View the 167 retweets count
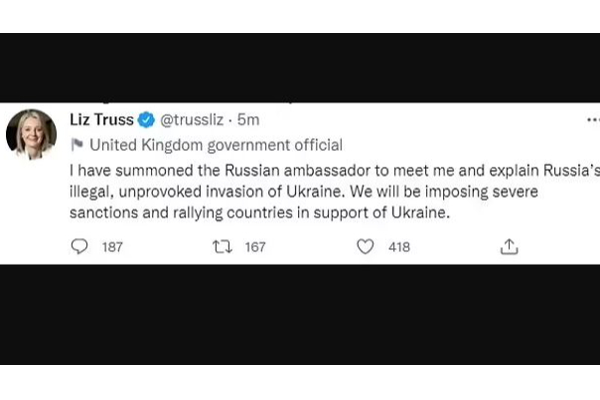600x400 pixels. click(255, 247)
